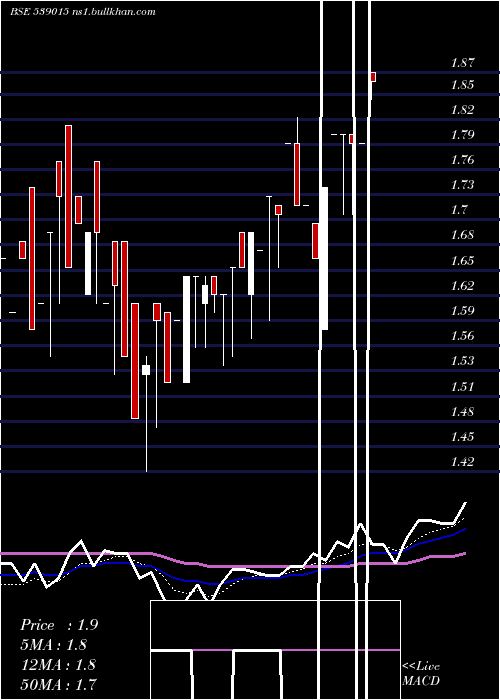This screenshot has height=700, width=500.
Task: Click the 5MA : 1.8 readout
Action: [54, 645]
